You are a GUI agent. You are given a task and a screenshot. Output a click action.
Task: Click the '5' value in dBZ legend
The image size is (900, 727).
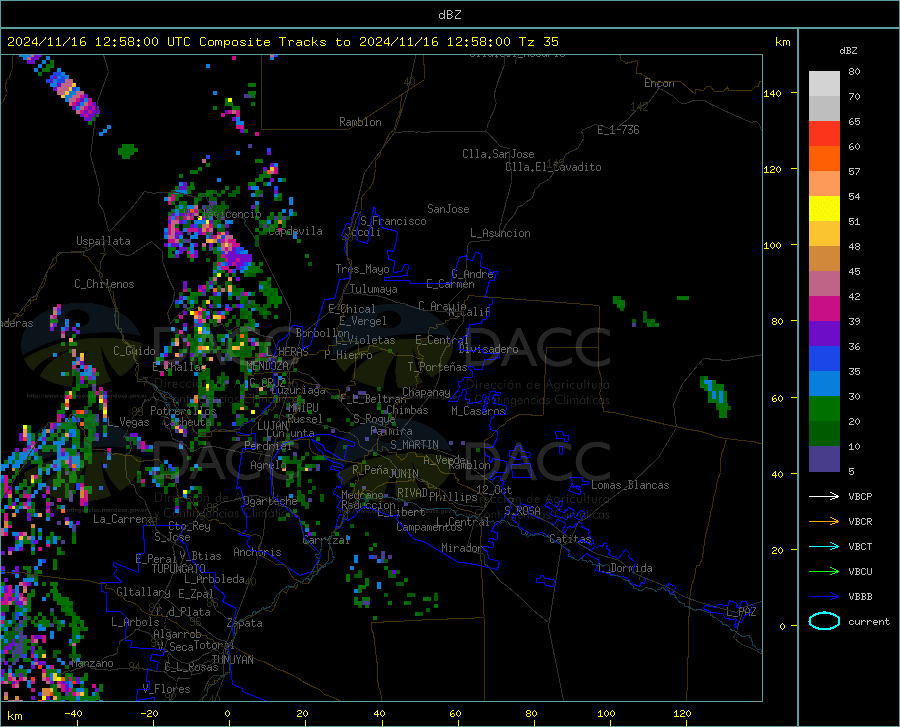(x=851, y=472)
